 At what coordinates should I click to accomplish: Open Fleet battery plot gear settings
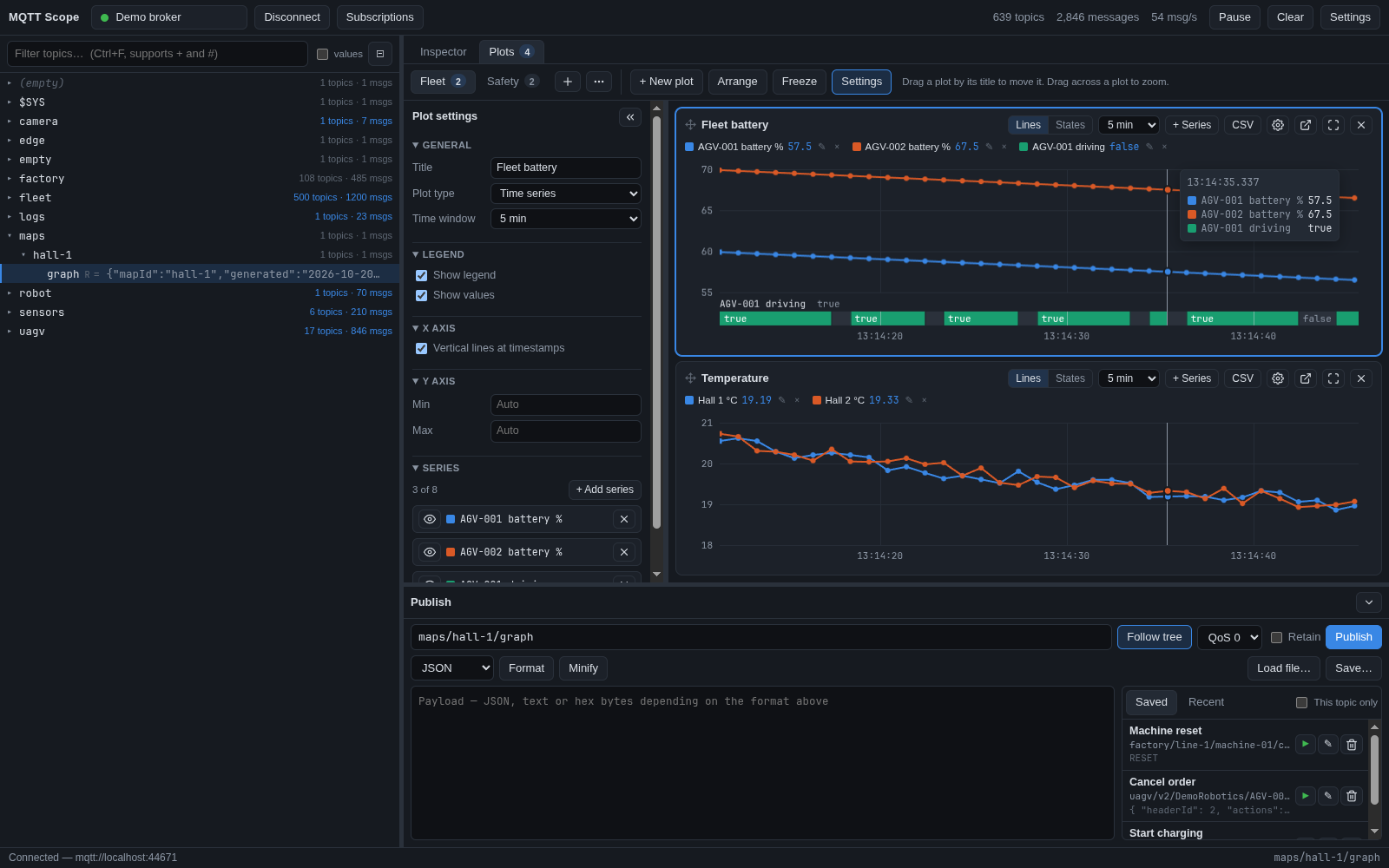coord(1278,125)
